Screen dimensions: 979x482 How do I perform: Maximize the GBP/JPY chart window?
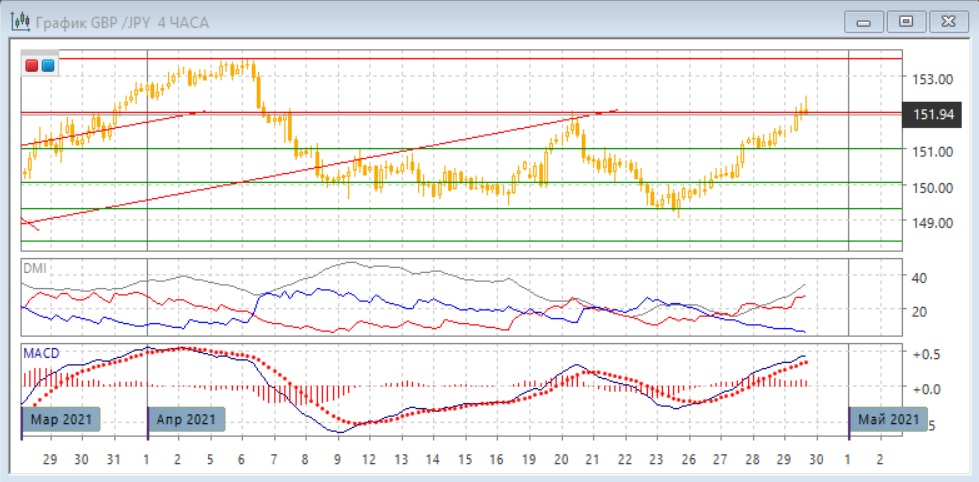pyautogui.click(x=906, y=21)
